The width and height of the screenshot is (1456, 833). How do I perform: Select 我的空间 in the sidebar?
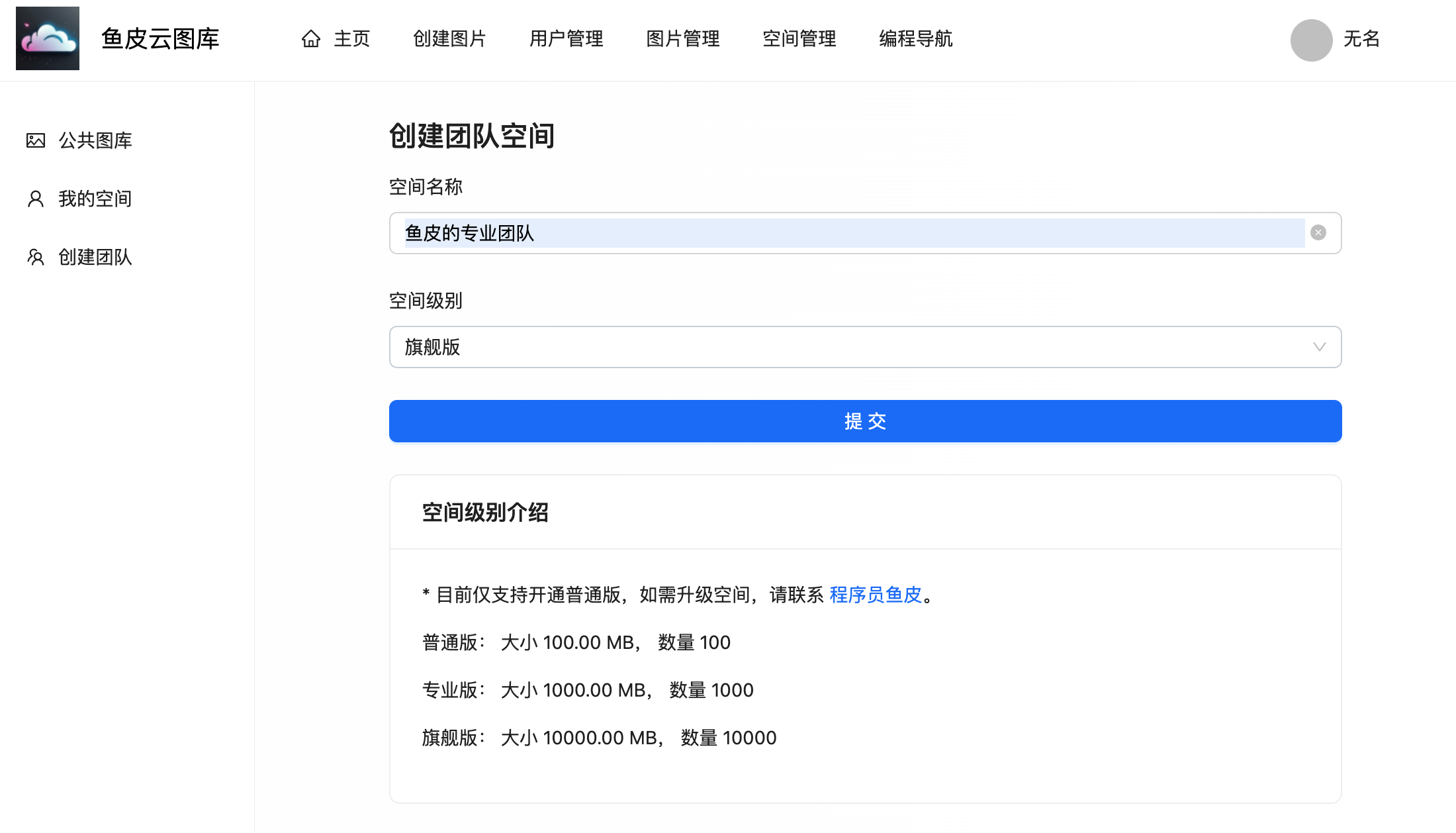[x=95, y=199]
